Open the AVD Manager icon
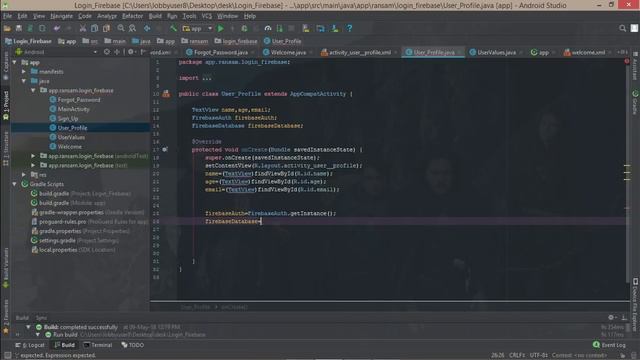Image resolution: width=640 pixels, height=360 pixels. [x=306, y=29]
